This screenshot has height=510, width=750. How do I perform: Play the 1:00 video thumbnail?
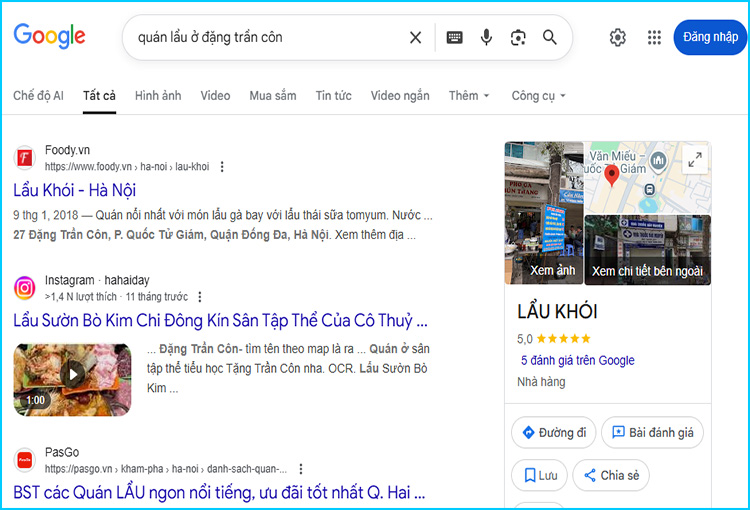pyautogui.click(x=72, y=379)
